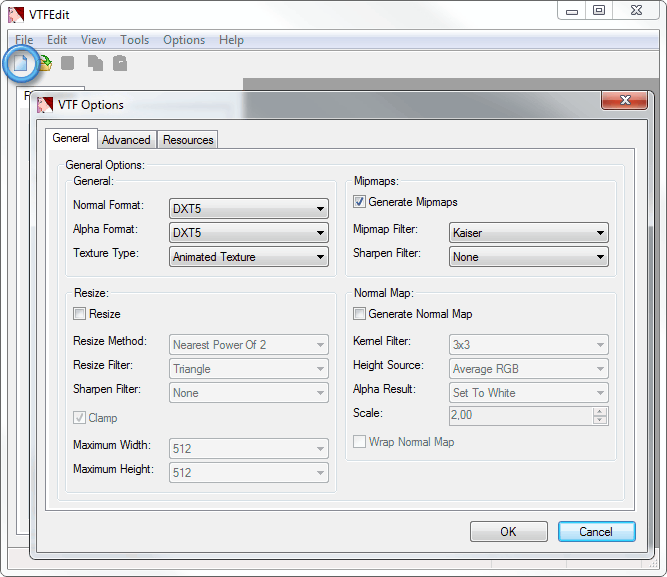Open the Resize Sharpen Filter dropdown
This screenshot has height=577, width=667.
point(249,393)
